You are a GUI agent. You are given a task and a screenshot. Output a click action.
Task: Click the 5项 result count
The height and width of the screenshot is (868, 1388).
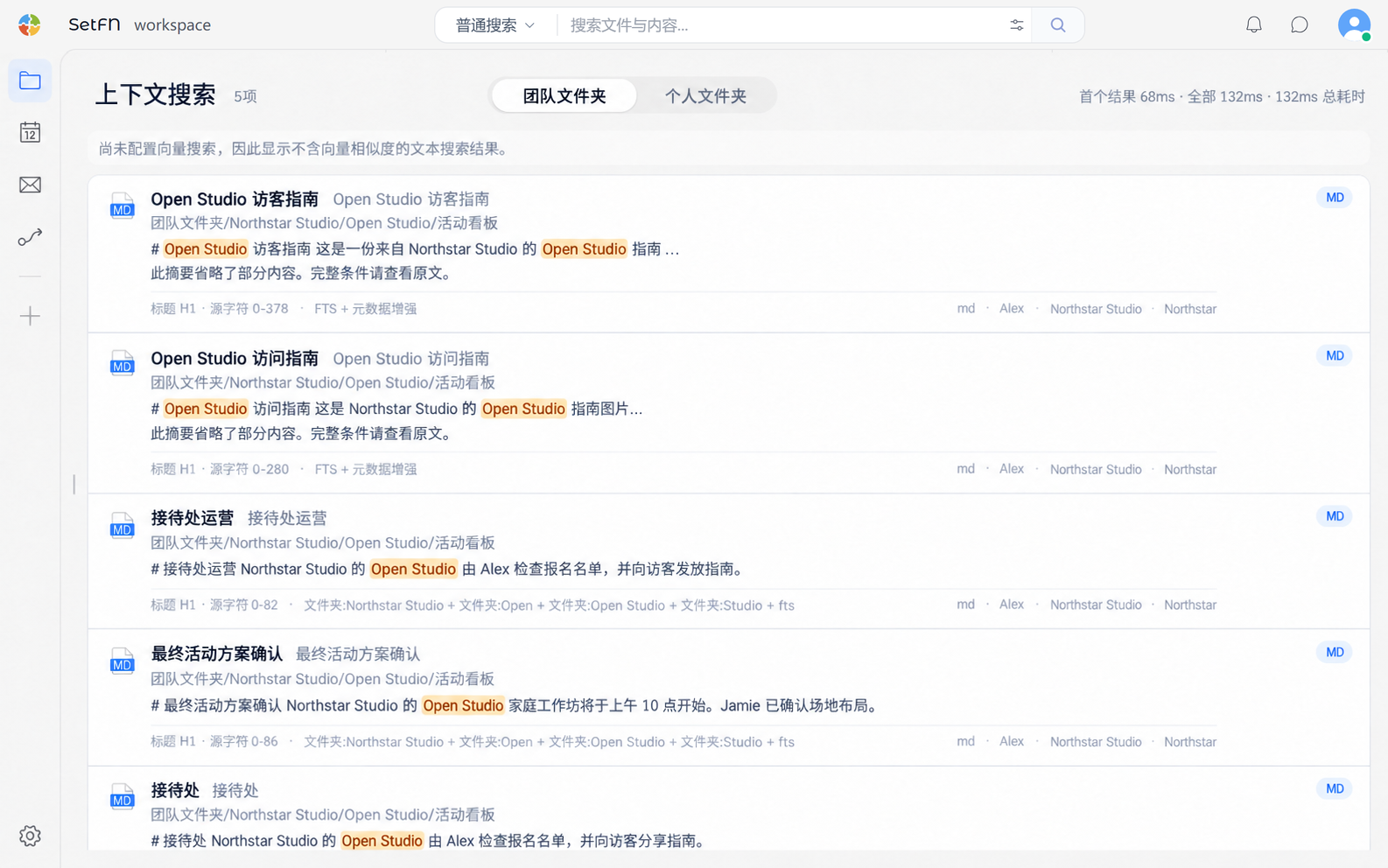click(x=245, y=96)
